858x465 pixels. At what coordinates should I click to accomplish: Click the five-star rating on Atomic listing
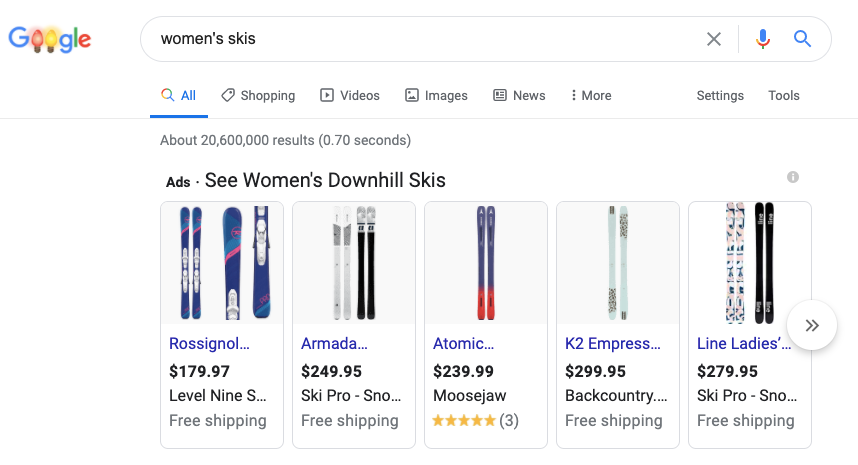(464, 420)
